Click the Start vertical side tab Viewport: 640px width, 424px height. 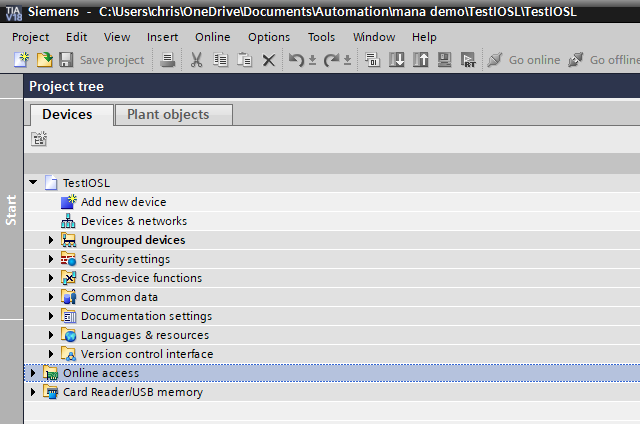click(x=11, y=210)
